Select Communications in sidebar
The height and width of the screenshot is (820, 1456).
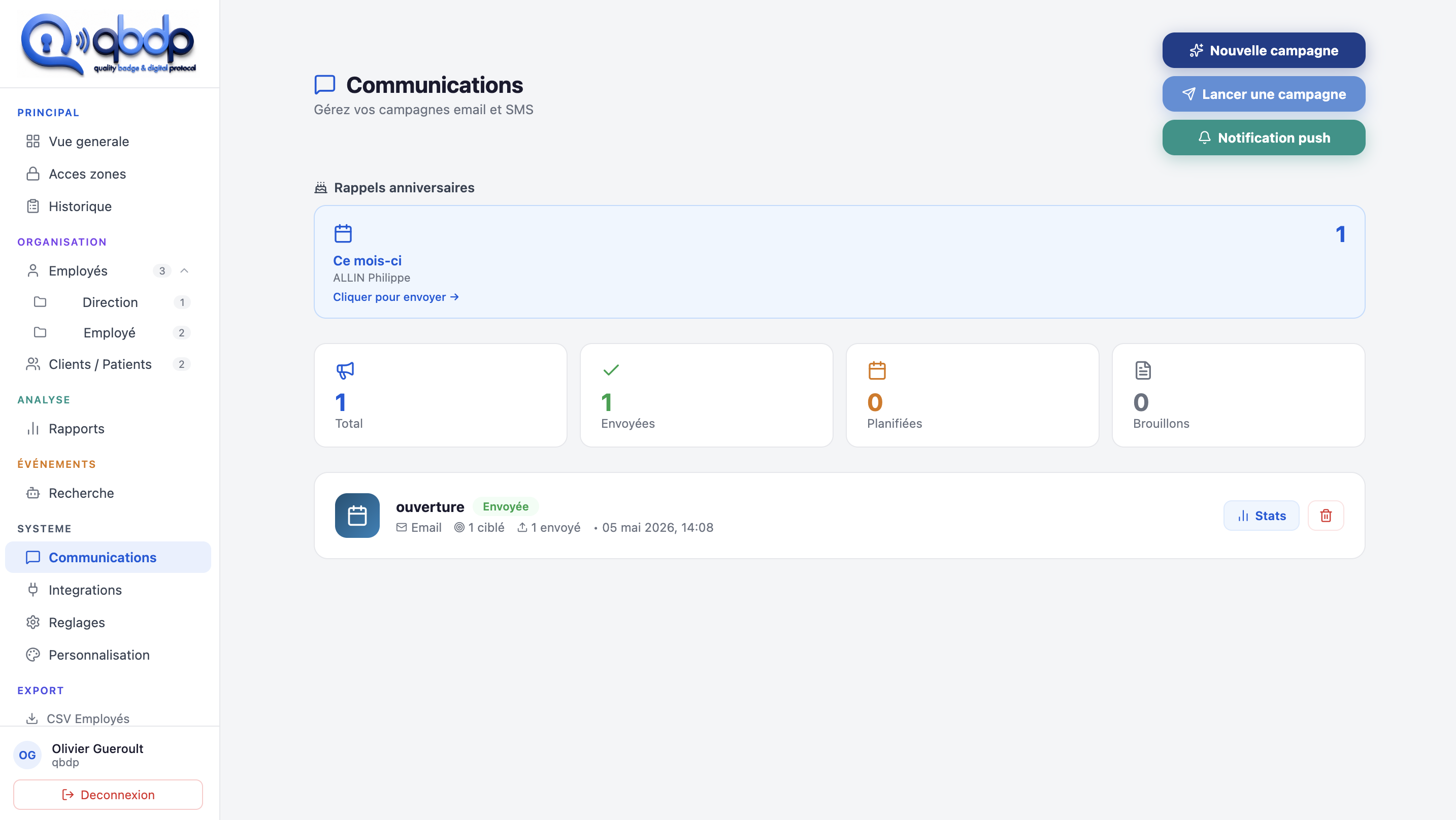[108, 557]
